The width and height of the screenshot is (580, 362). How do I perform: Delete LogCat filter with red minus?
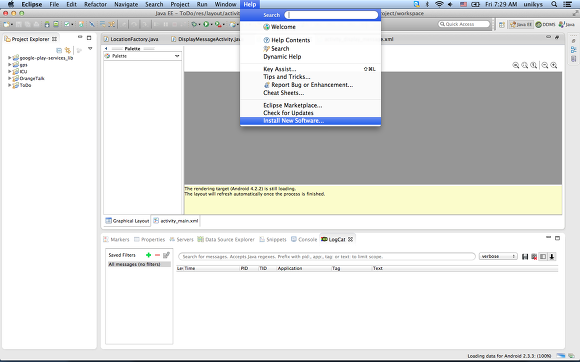(157, 255)
